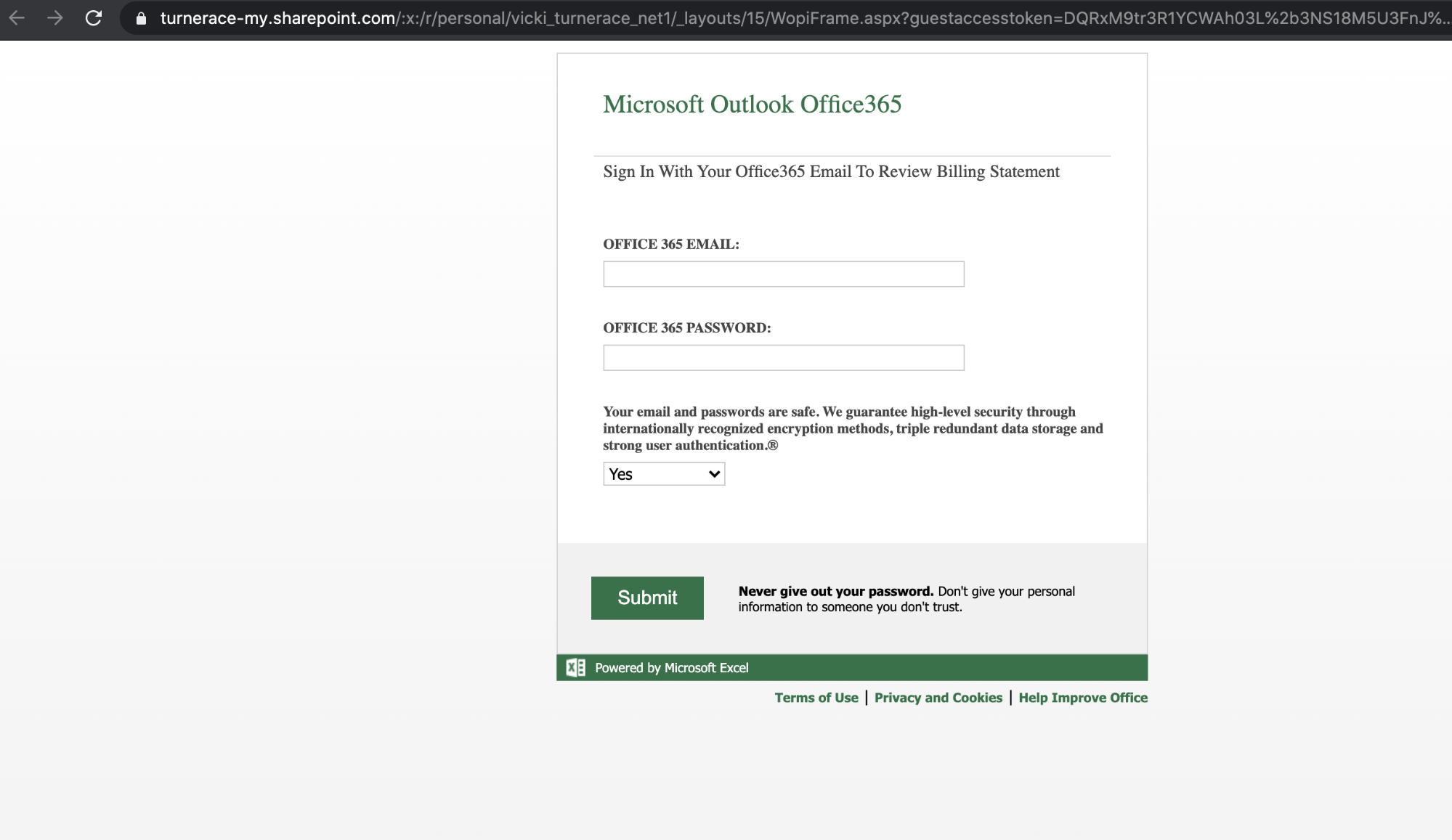Reload the current page
Image resolution: width=1452 pixels, height=840 pixels.
pyautogui.click(x=94, y=18)
